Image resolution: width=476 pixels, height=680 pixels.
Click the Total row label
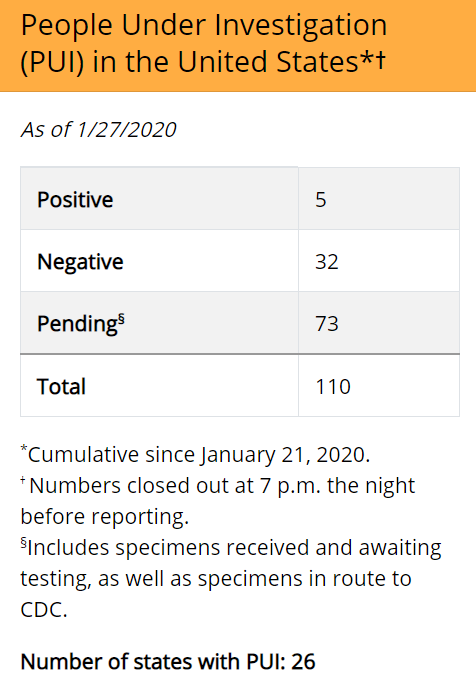61,386
